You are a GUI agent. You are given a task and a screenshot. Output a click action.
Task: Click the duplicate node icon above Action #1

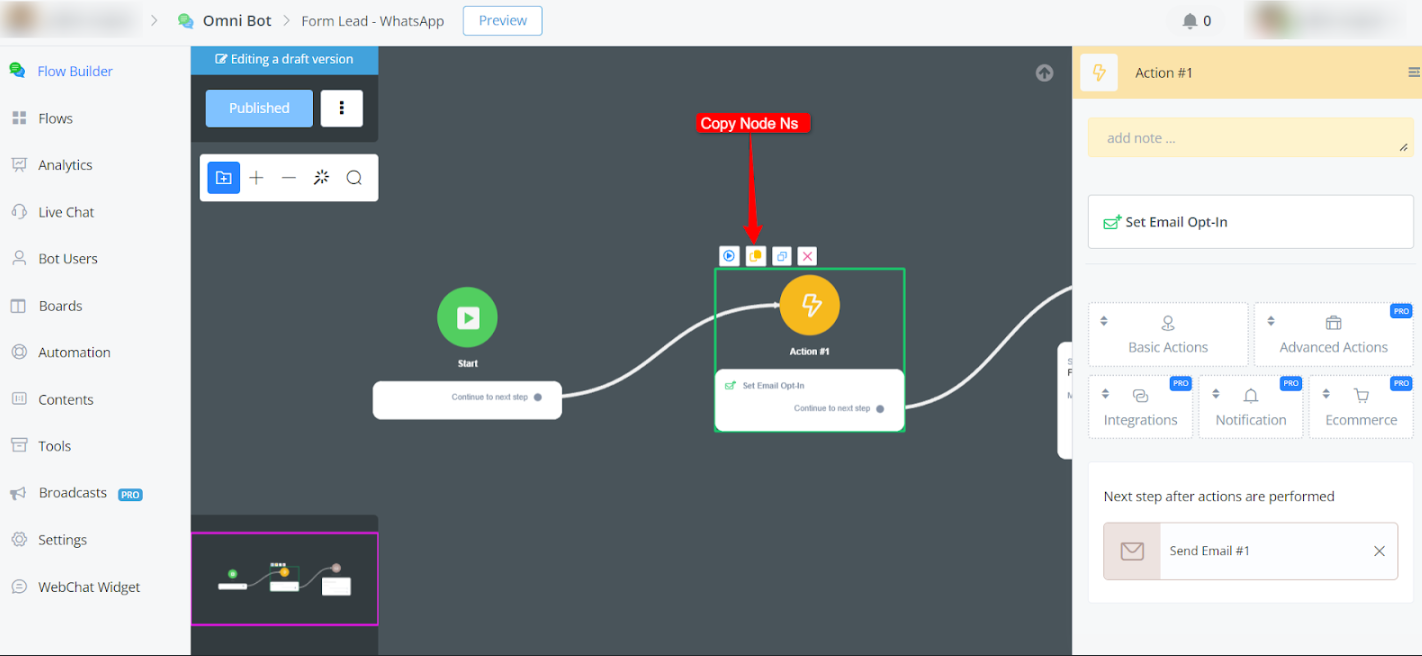(782, 256)
